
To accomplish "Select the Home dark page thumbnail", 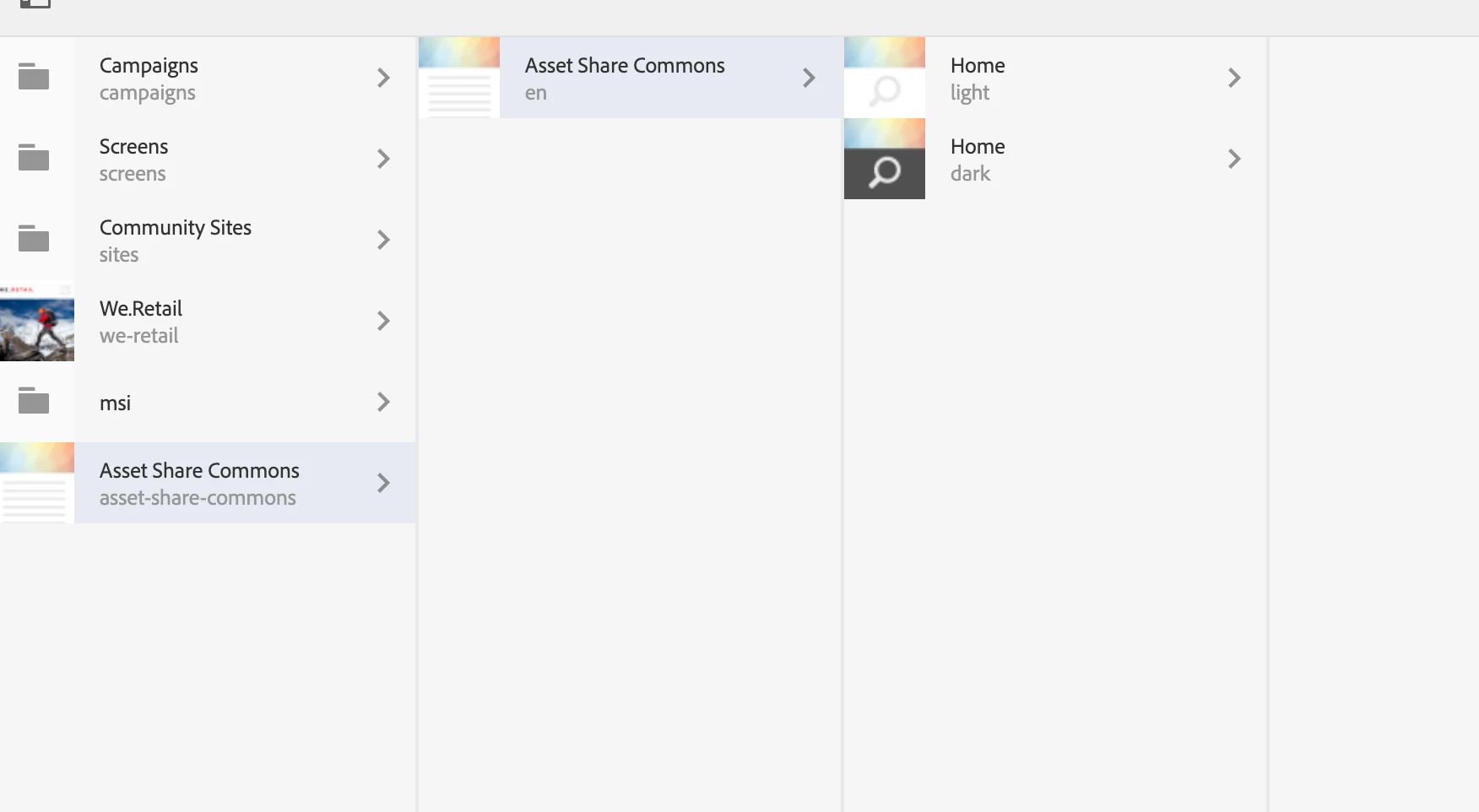I will point(885,159).
